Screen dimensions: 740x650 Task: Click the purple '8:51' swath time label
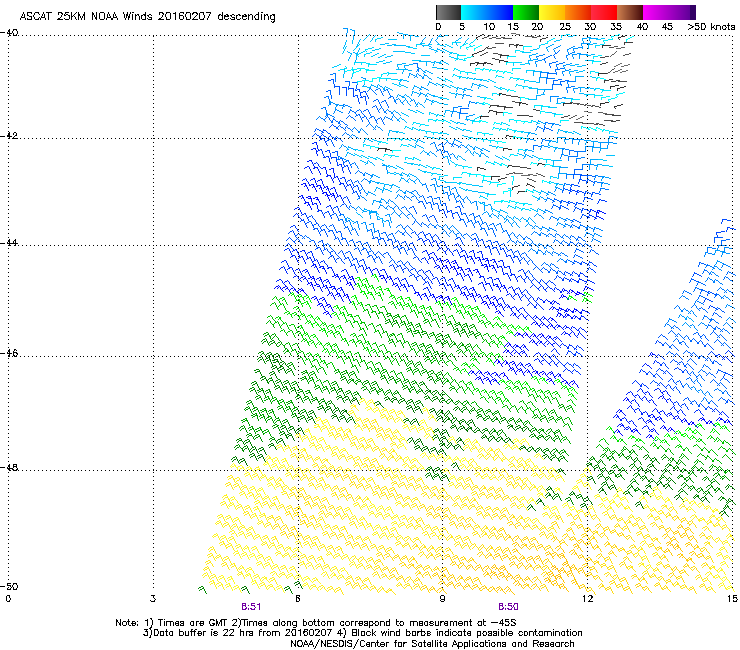251,607
